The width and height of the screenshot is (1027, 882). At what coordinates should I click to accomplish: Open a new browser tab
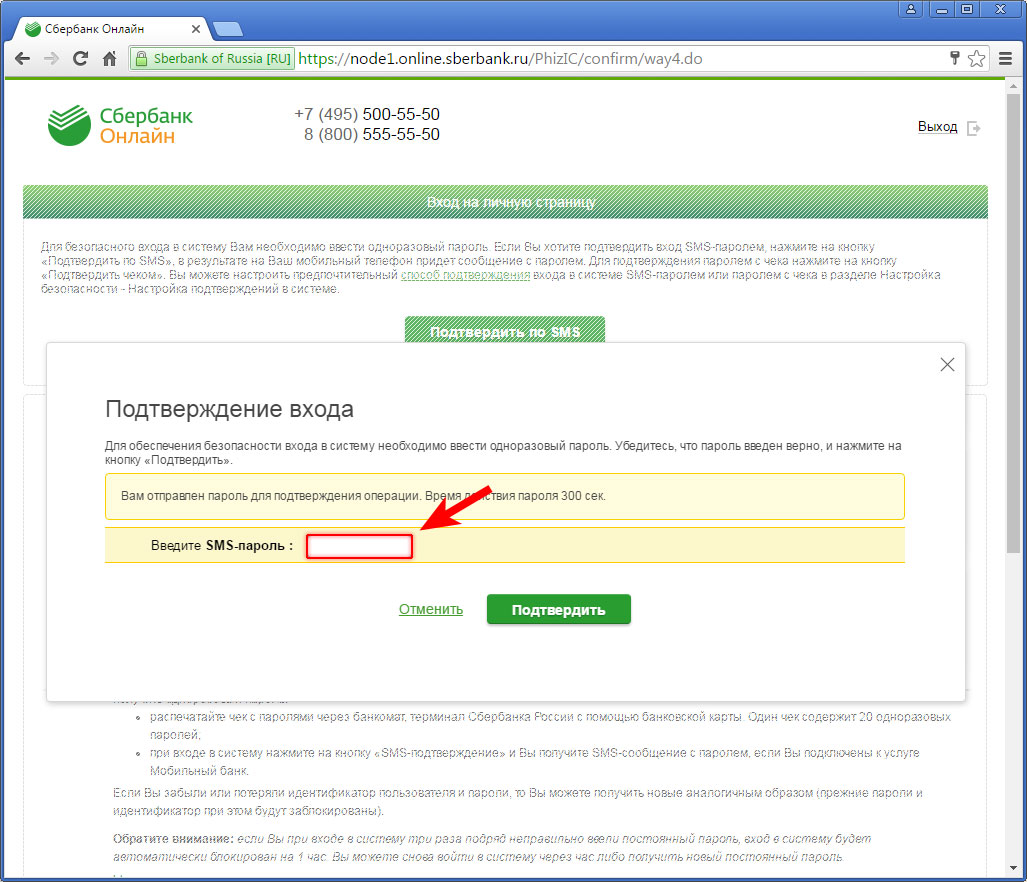[228, 29]
